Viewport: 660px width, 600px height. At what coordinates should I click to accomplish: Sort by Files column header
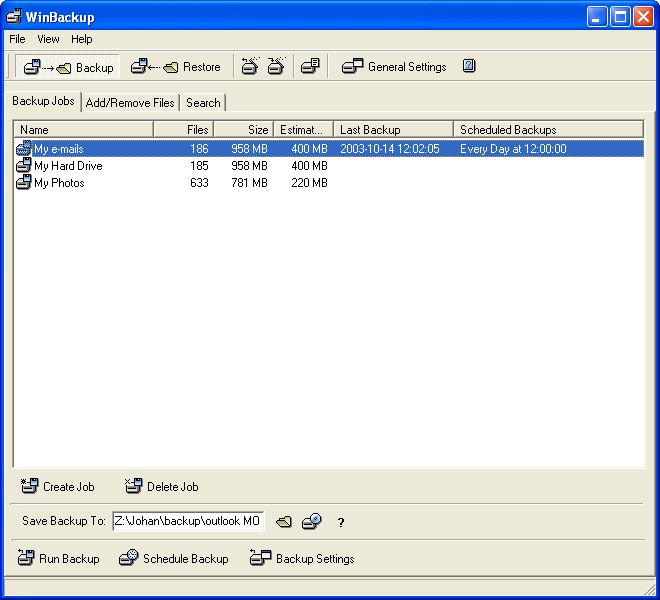tap(184, 129)
